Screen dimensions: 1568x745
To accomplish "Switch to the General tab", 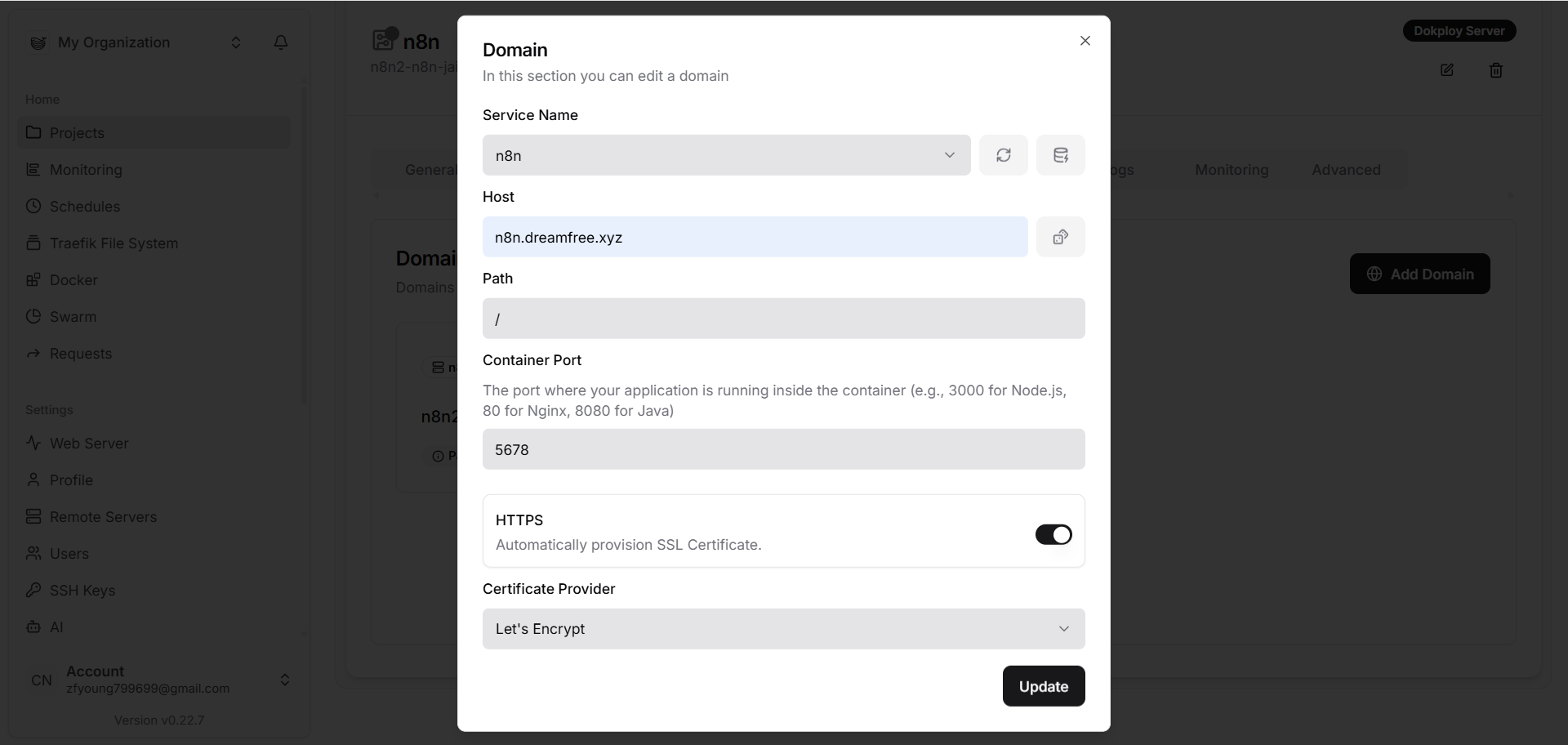I will point(430,170).
